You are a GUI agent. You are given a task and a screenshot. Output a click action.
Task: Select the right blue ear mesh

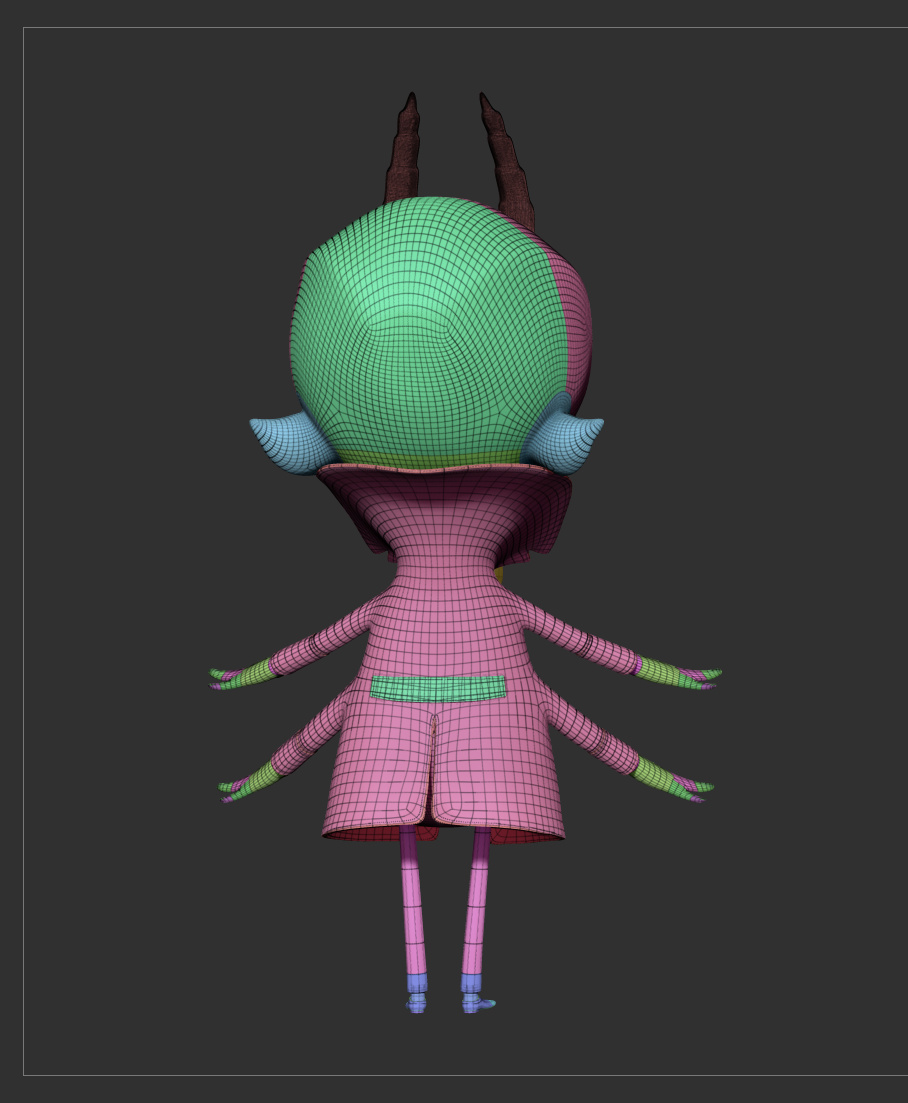pos(566,433)
